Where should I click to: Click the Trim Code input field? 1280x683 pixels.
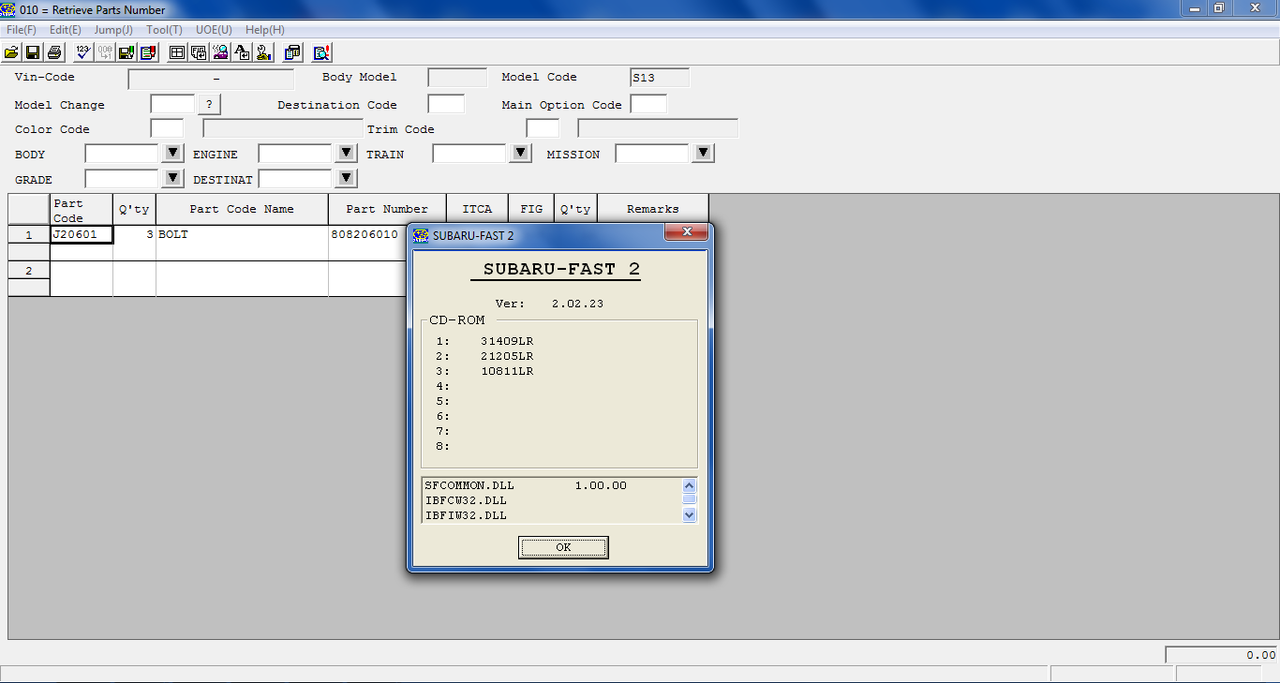[x=542, y=128]
